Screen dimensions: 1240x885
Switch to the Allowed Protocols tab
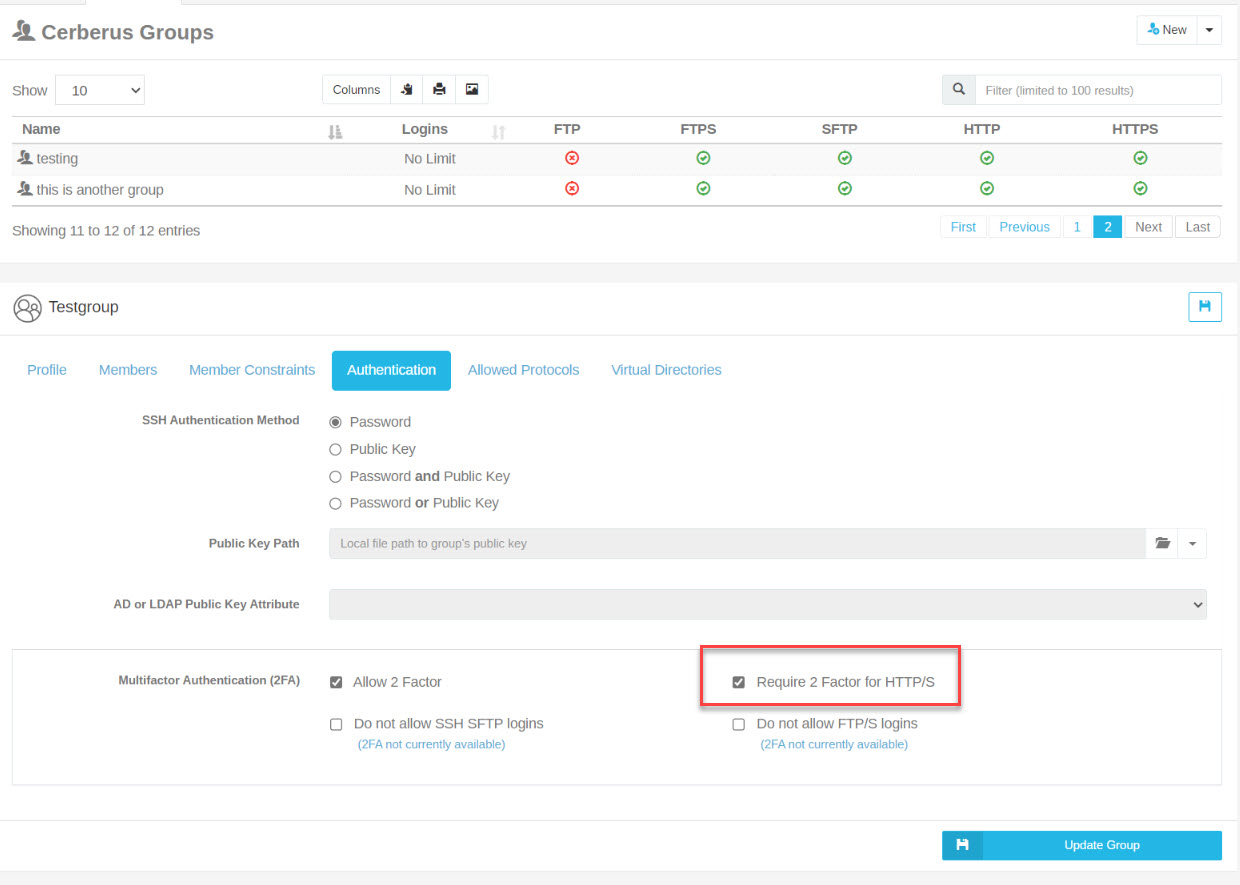(x=523, y=370)
